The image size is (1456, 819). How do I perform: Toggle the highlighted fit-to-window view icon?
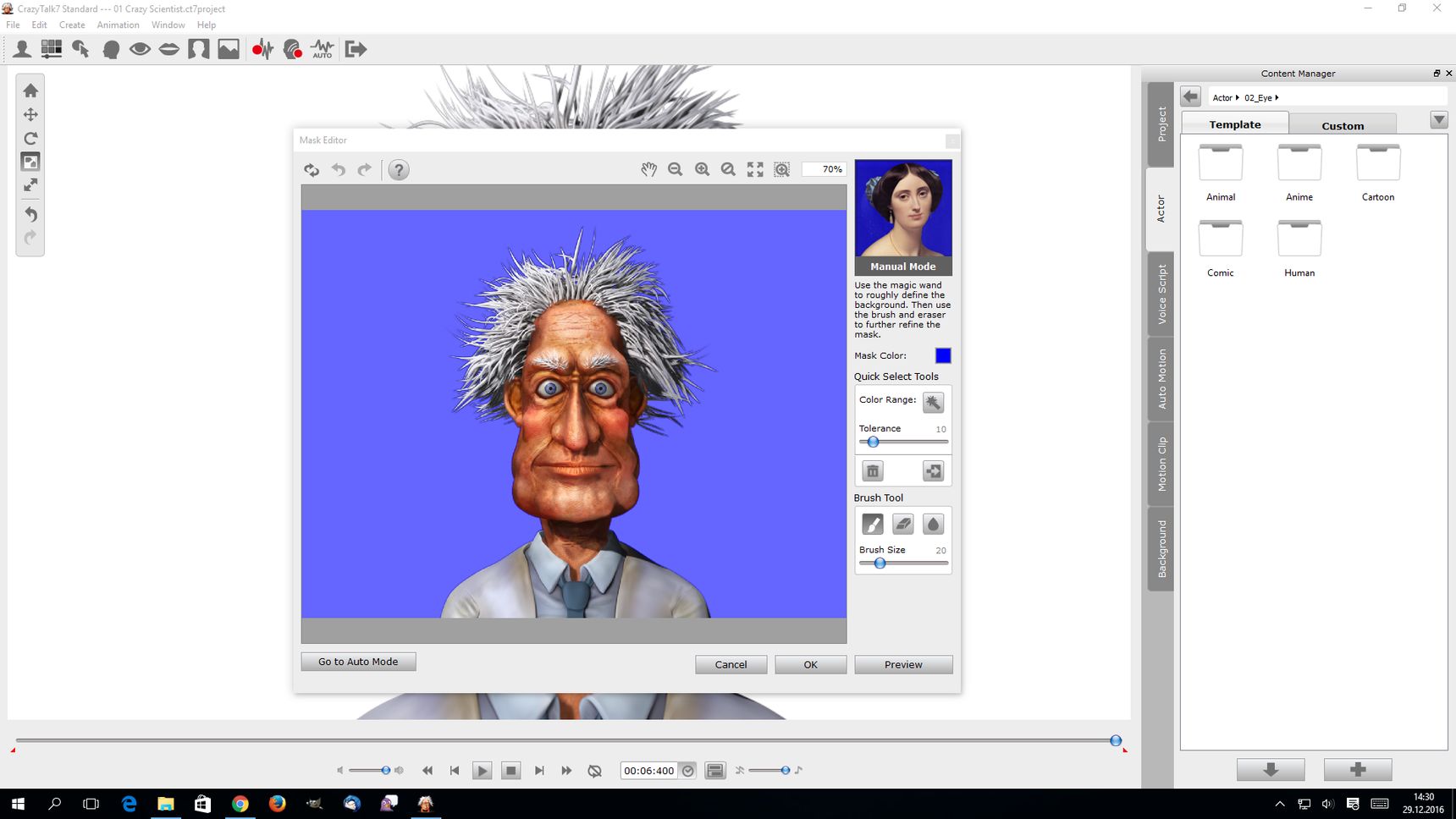pyautogui.click(x=30, y=162)
